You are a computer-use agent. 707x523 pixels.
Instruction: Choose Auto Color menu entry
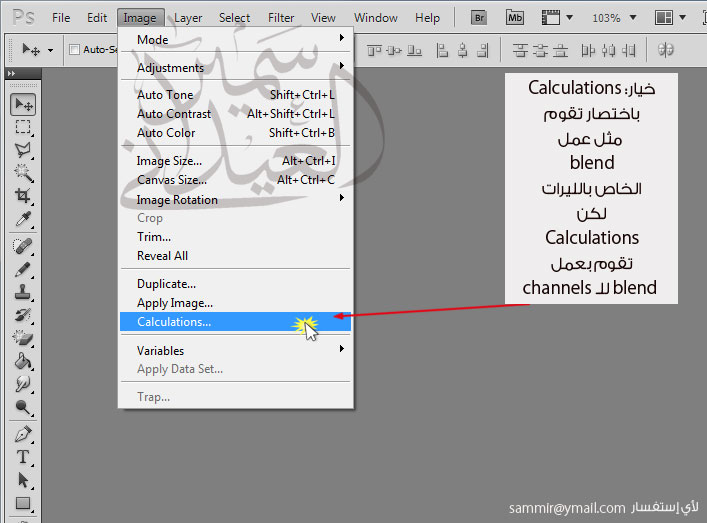tap(235, 133)
